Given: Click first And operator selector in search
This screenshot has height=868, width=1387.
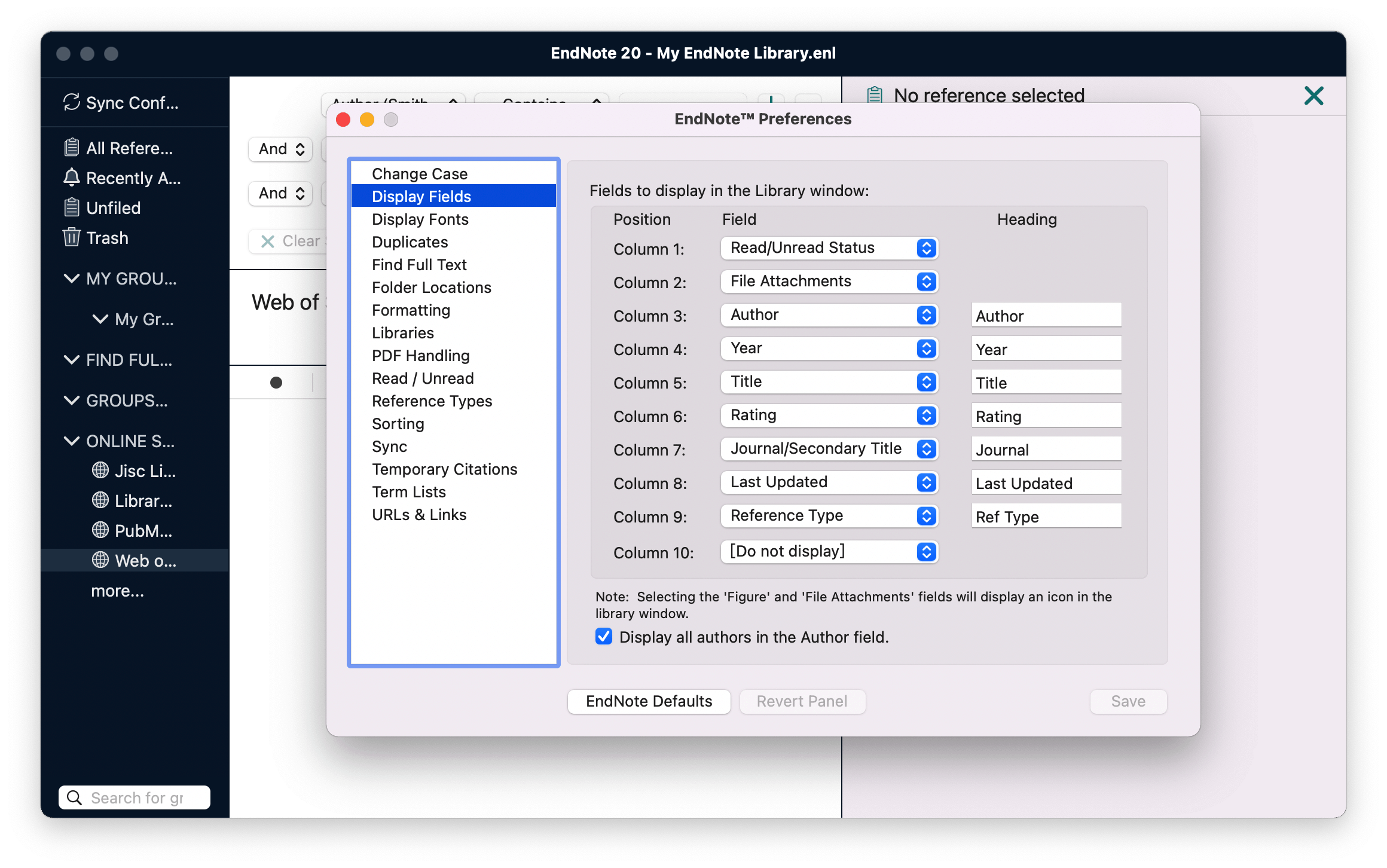Looking at the screenshot, I should [280, 148].
